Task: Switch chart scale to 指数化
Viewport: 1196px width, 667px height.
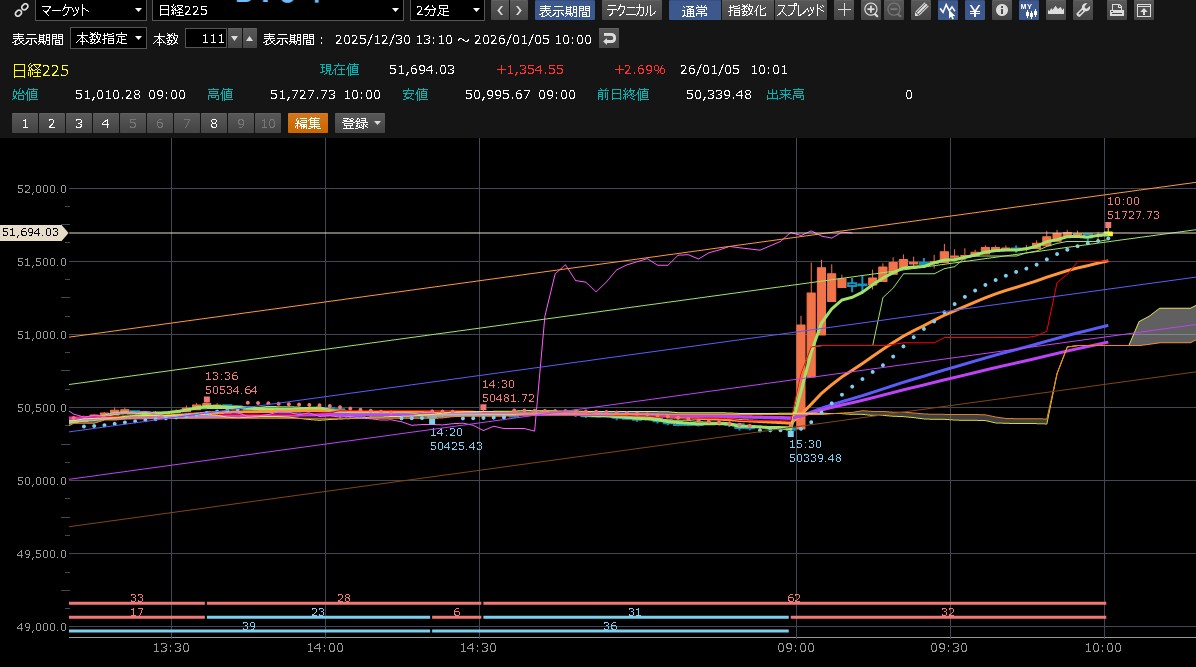Action: (747, 10)
